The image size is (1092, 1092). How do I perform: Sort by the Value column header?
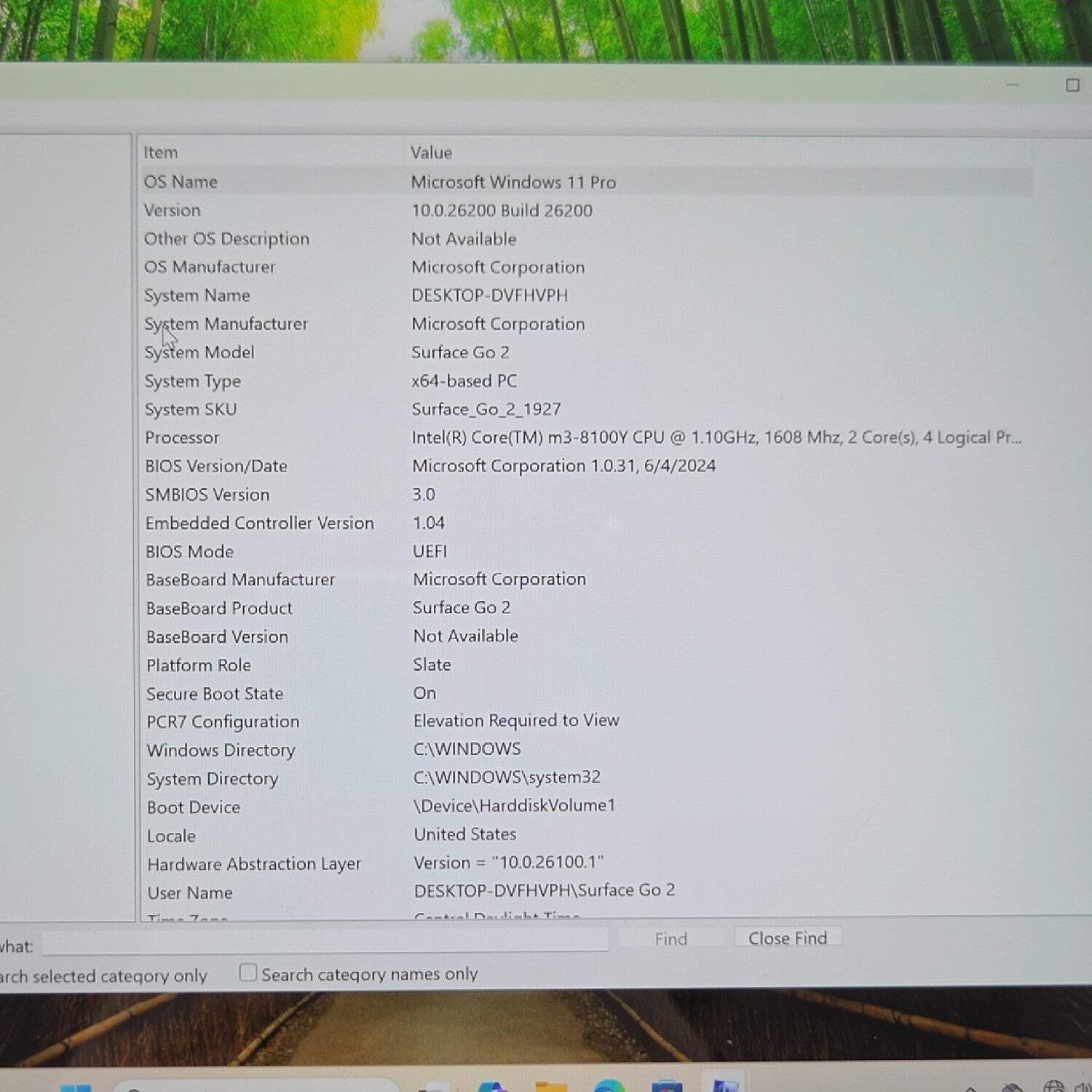[431, 152]
